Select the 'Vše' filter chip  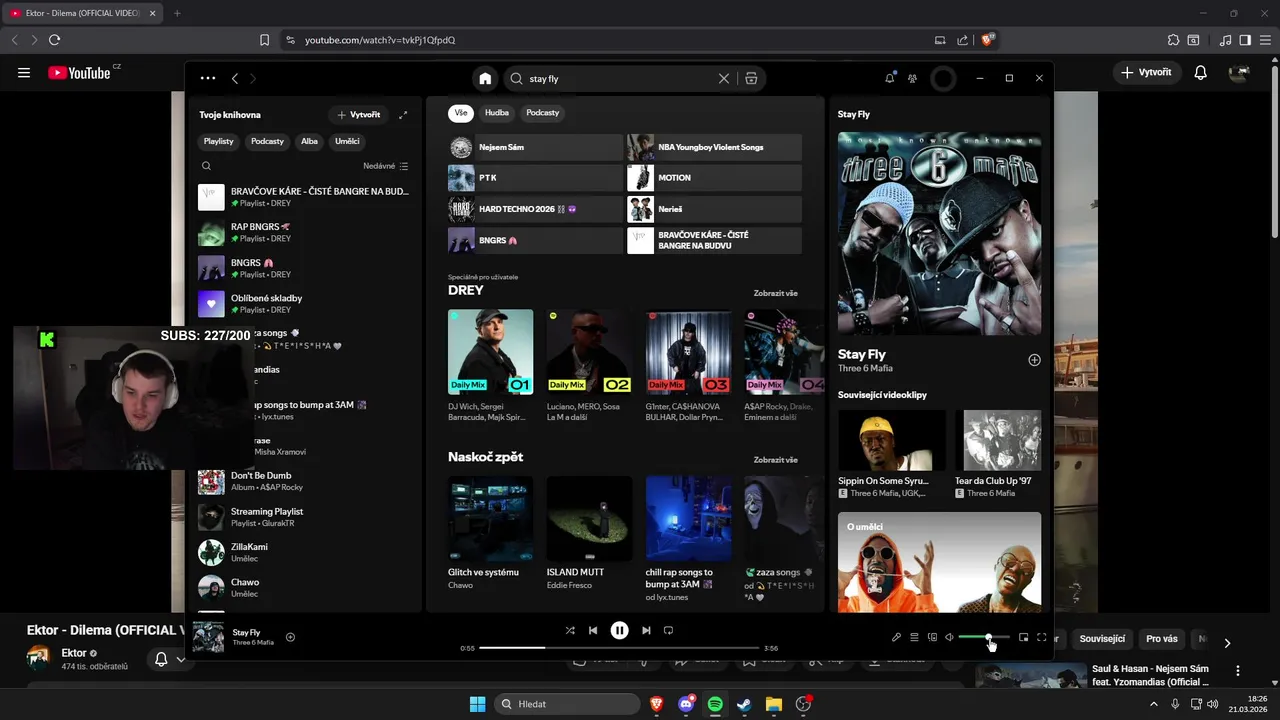[460, 113]
